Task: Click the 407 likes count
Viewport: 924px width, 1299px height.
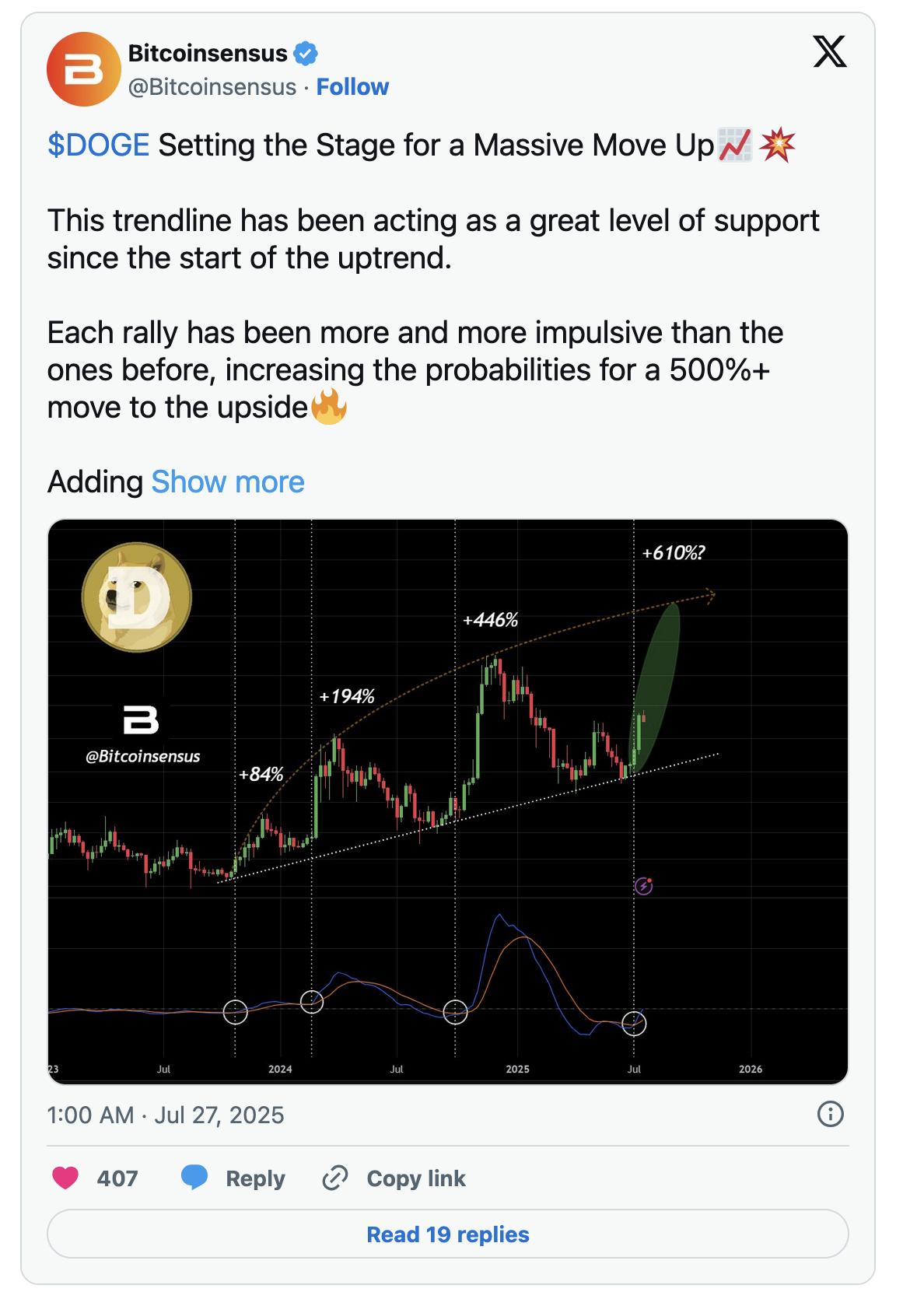Action: click(117, 1178)
